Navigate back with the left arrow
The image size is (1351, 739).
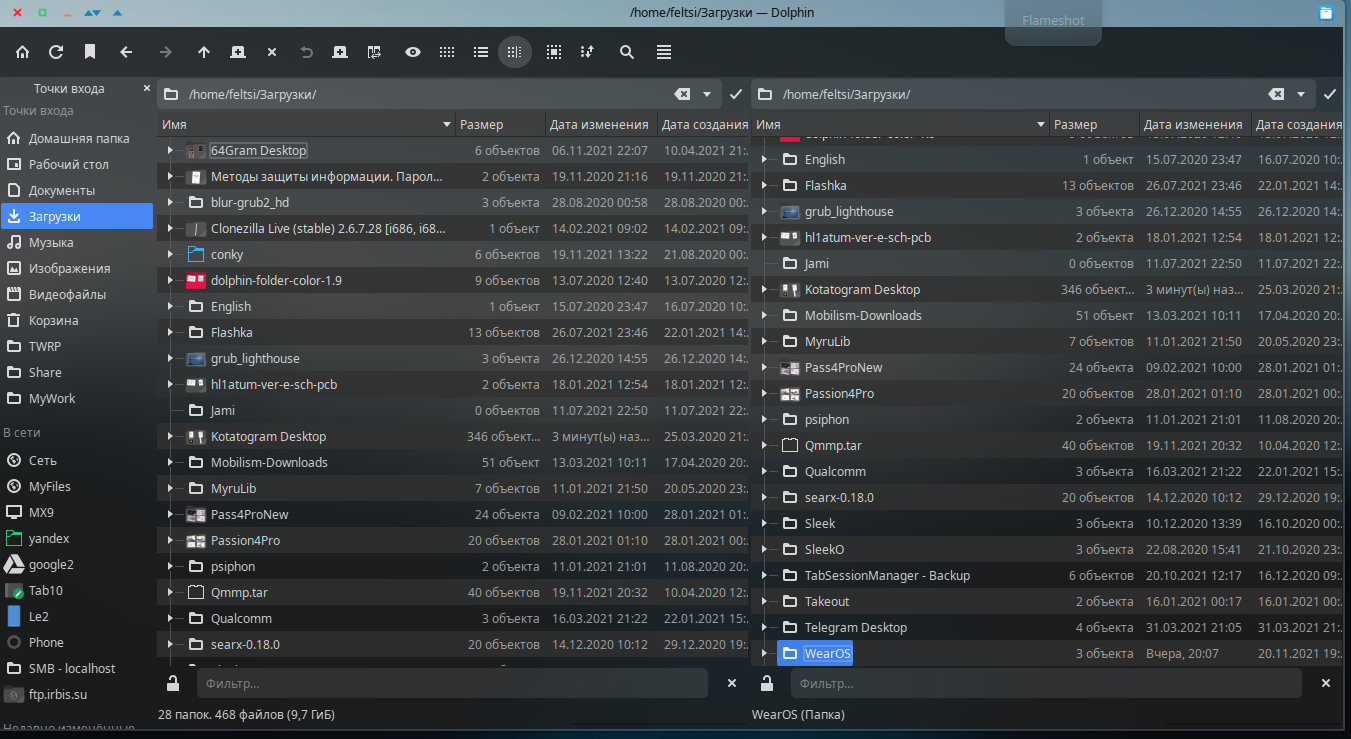coord(126,52)
